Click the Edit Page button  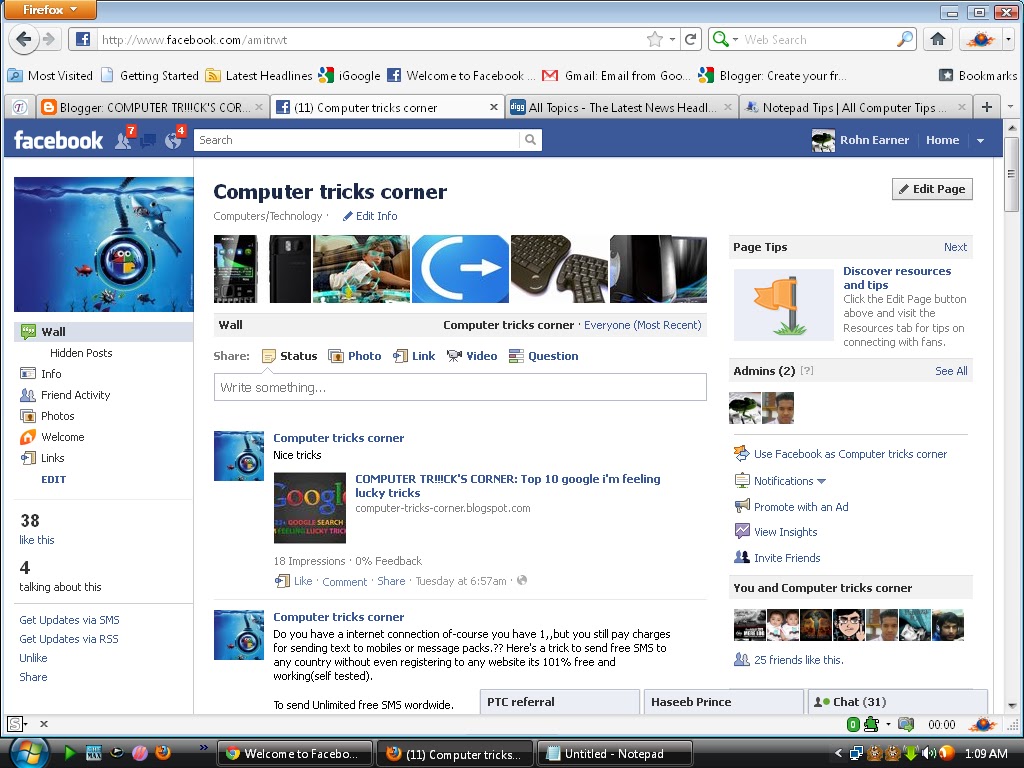pyautogui.click(x=932, y=189)
